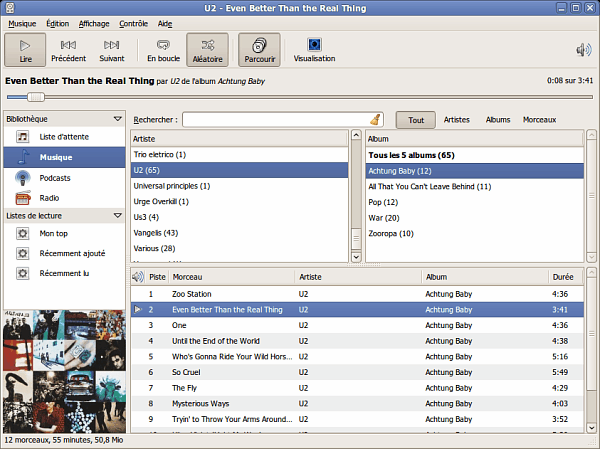Select artist Urge Overkill (1)
This screenshot has width=600, height=449.
[x=240, y=202]
